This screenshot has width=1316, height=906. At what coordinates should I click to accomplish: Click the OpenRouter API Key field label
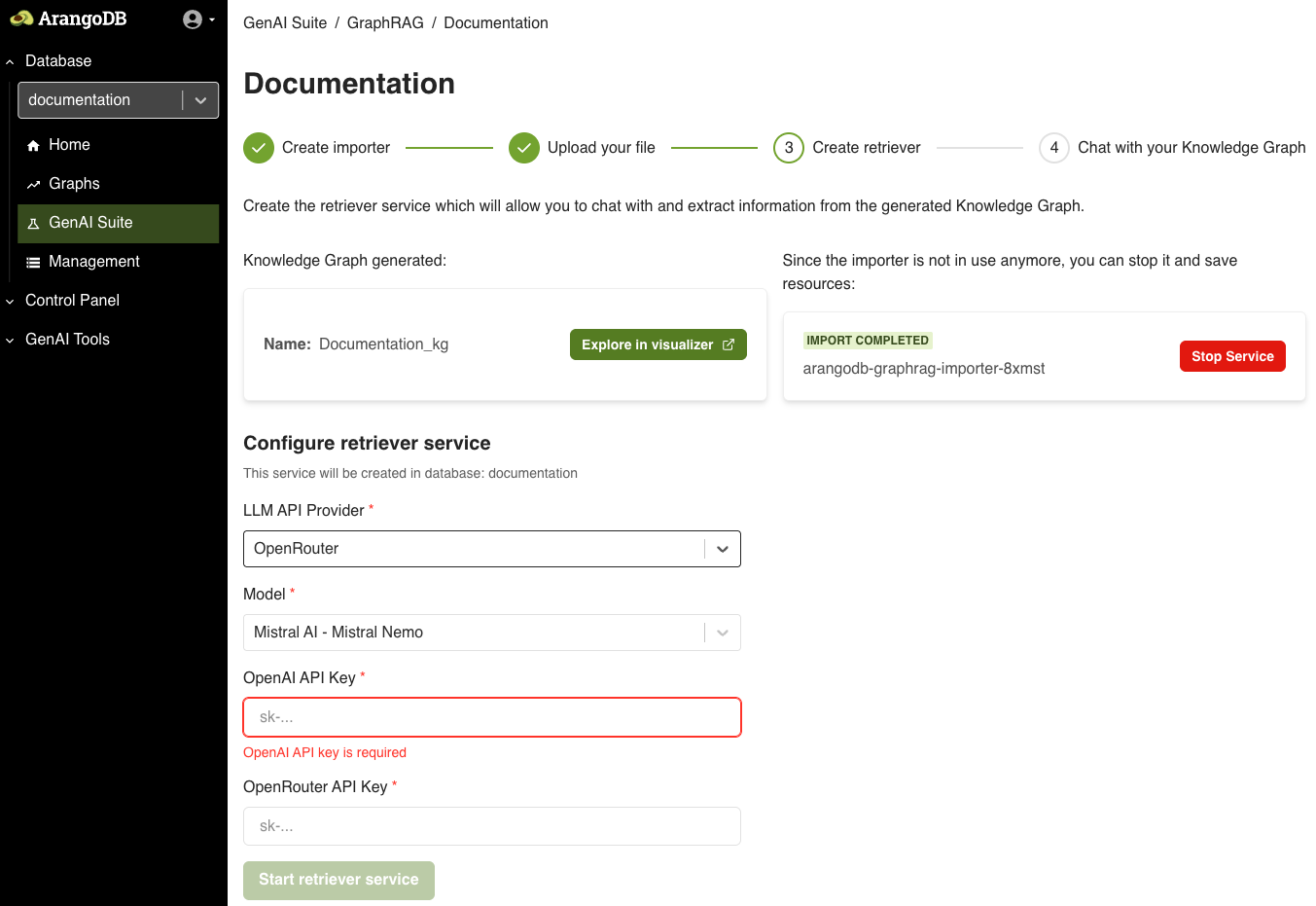[x=315, y=787]
